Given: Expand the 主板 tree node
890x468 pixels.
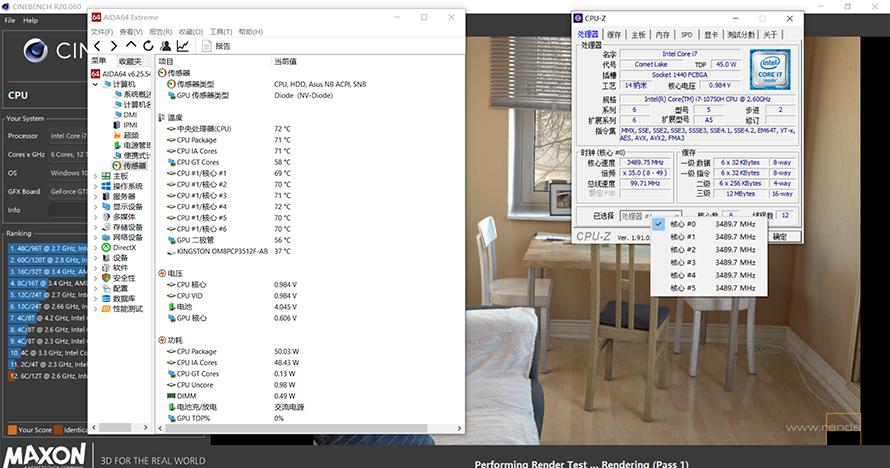Looking at the screenshot, I should (95, 176).
